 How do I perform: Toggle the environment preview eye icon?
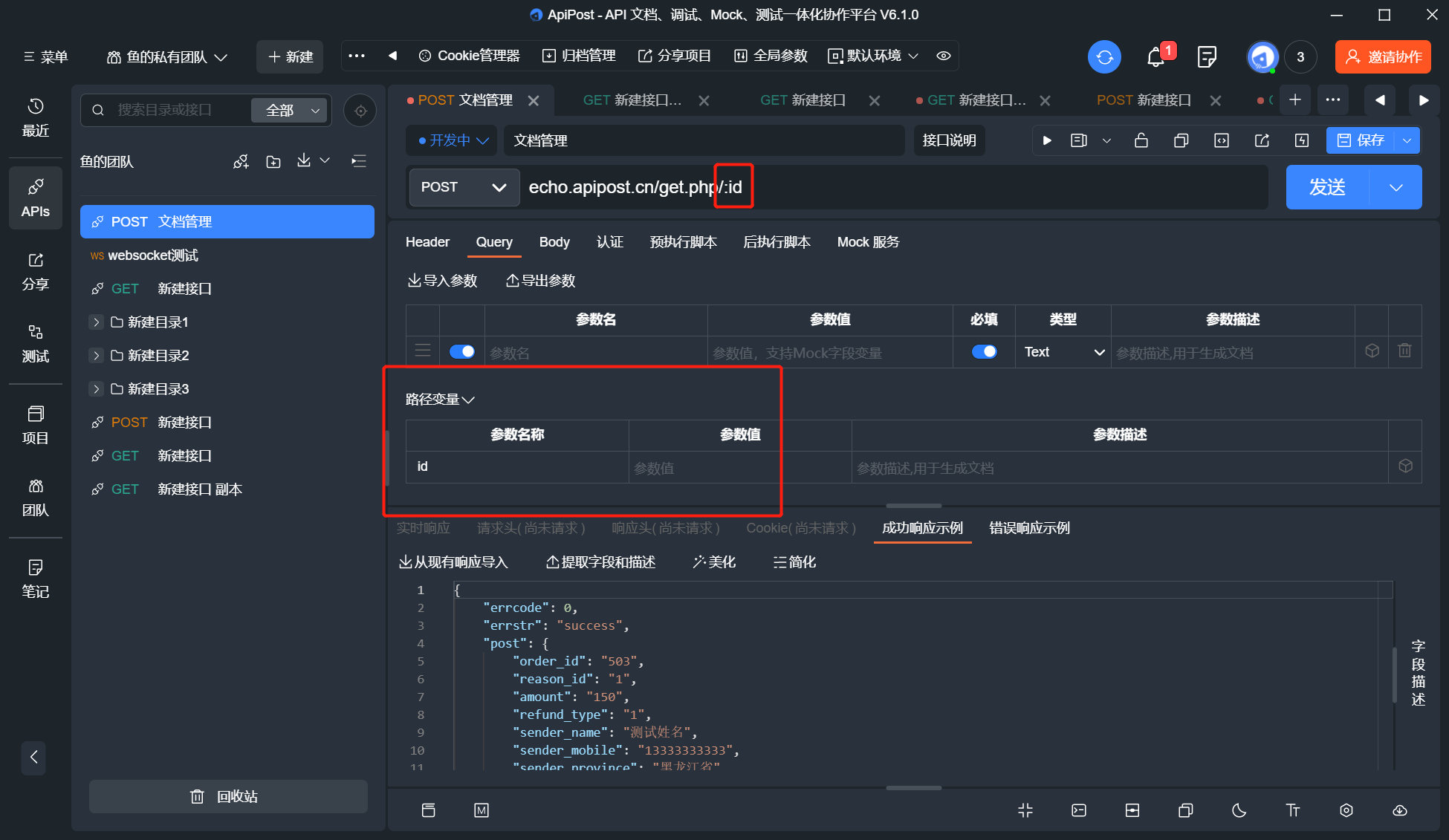point(944,56)
